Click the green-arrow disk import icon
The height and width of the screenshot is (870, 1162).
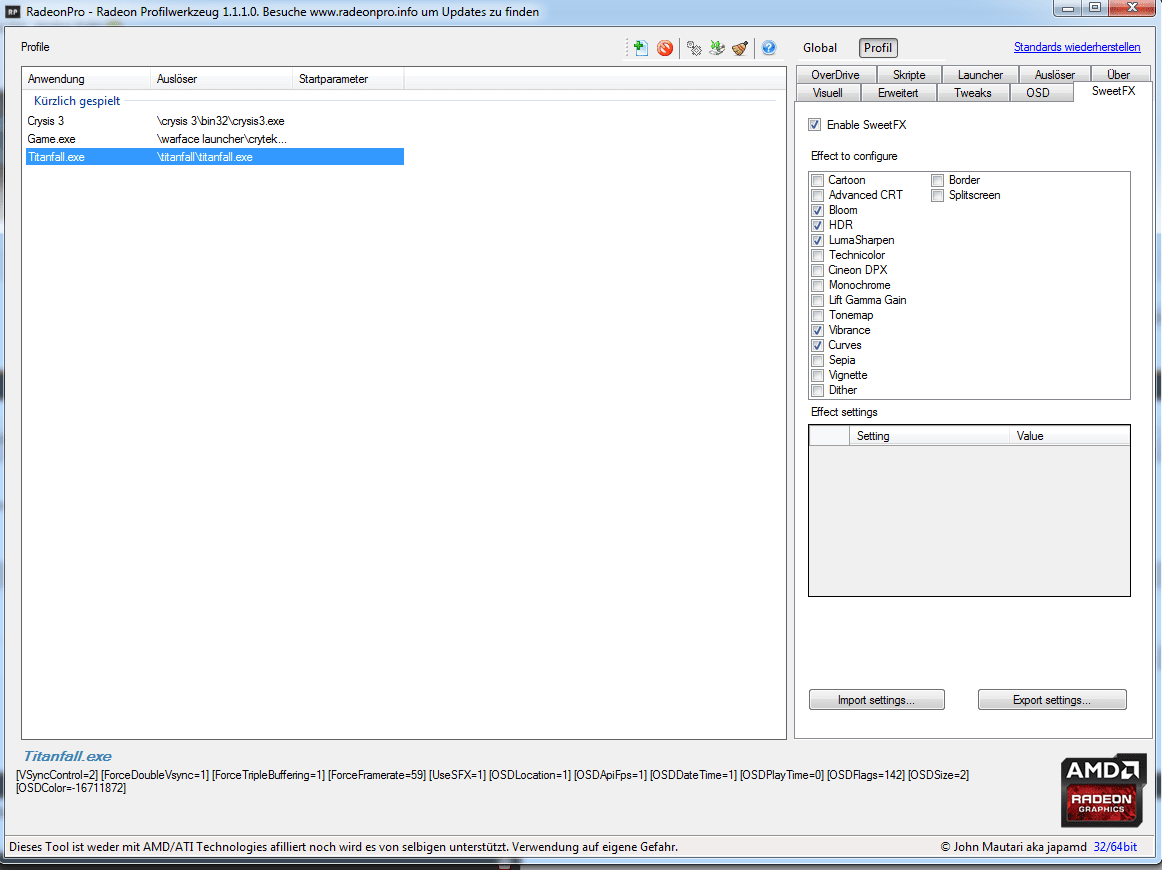pos(717,48)
